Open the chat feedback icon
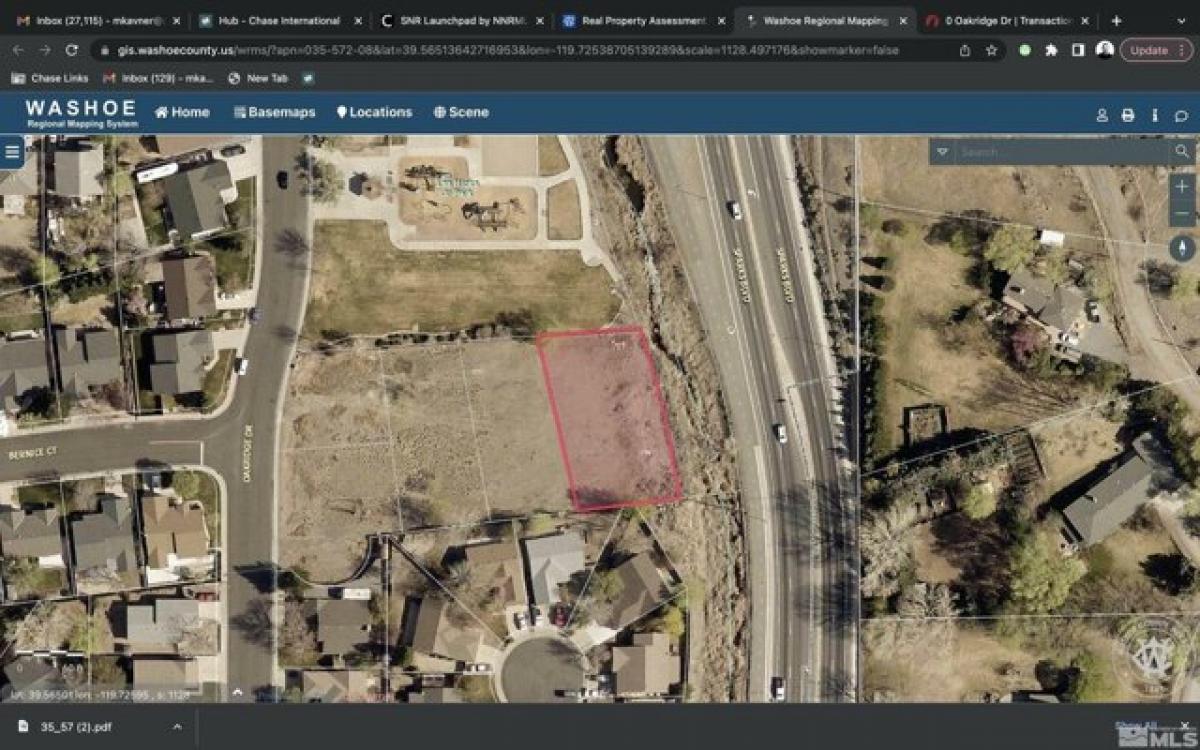The image size is (1200, 750). [1182, 114]
